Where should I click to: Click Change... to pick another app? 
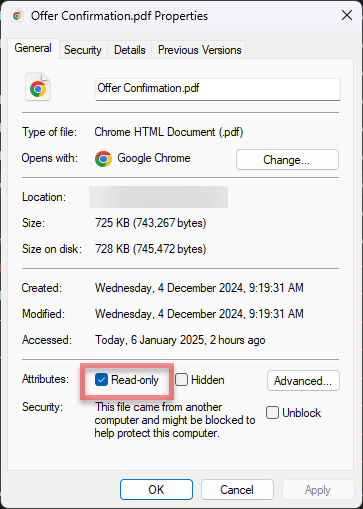tap(287, 160)
